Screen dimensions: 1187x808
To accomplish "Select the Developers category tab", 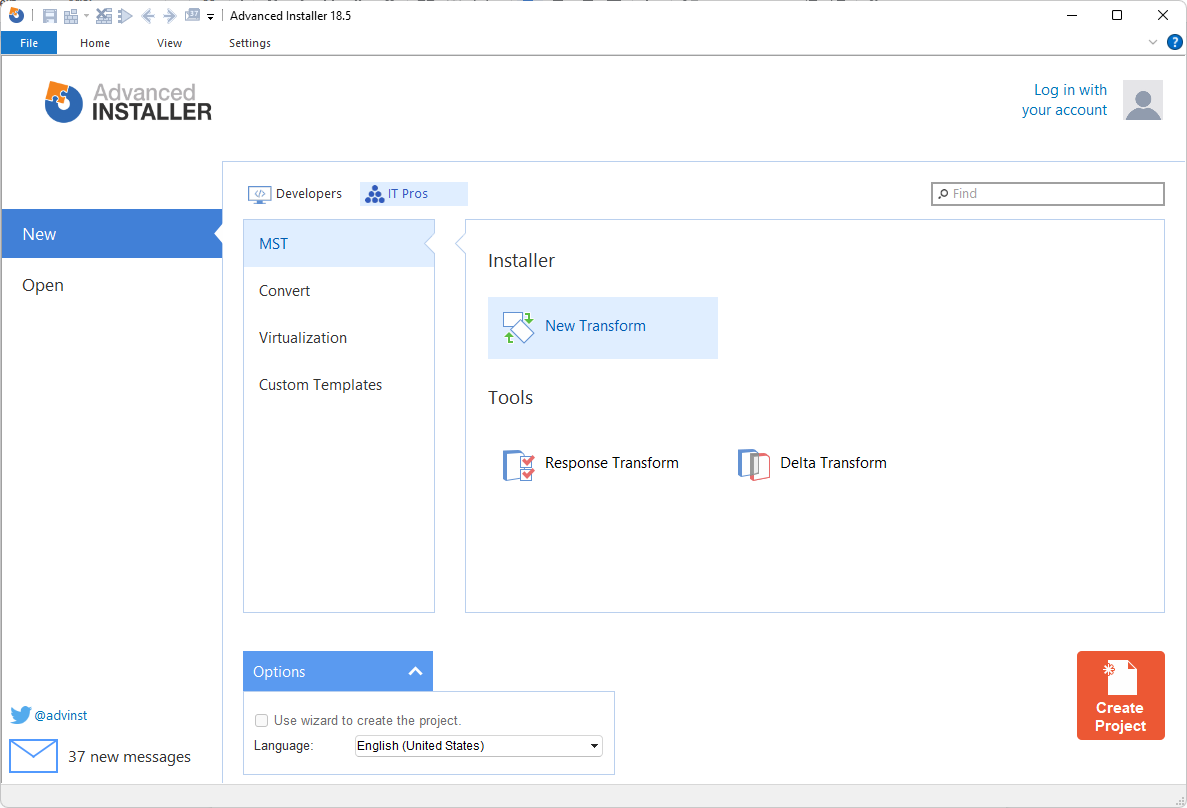I will tap(295, 194).
